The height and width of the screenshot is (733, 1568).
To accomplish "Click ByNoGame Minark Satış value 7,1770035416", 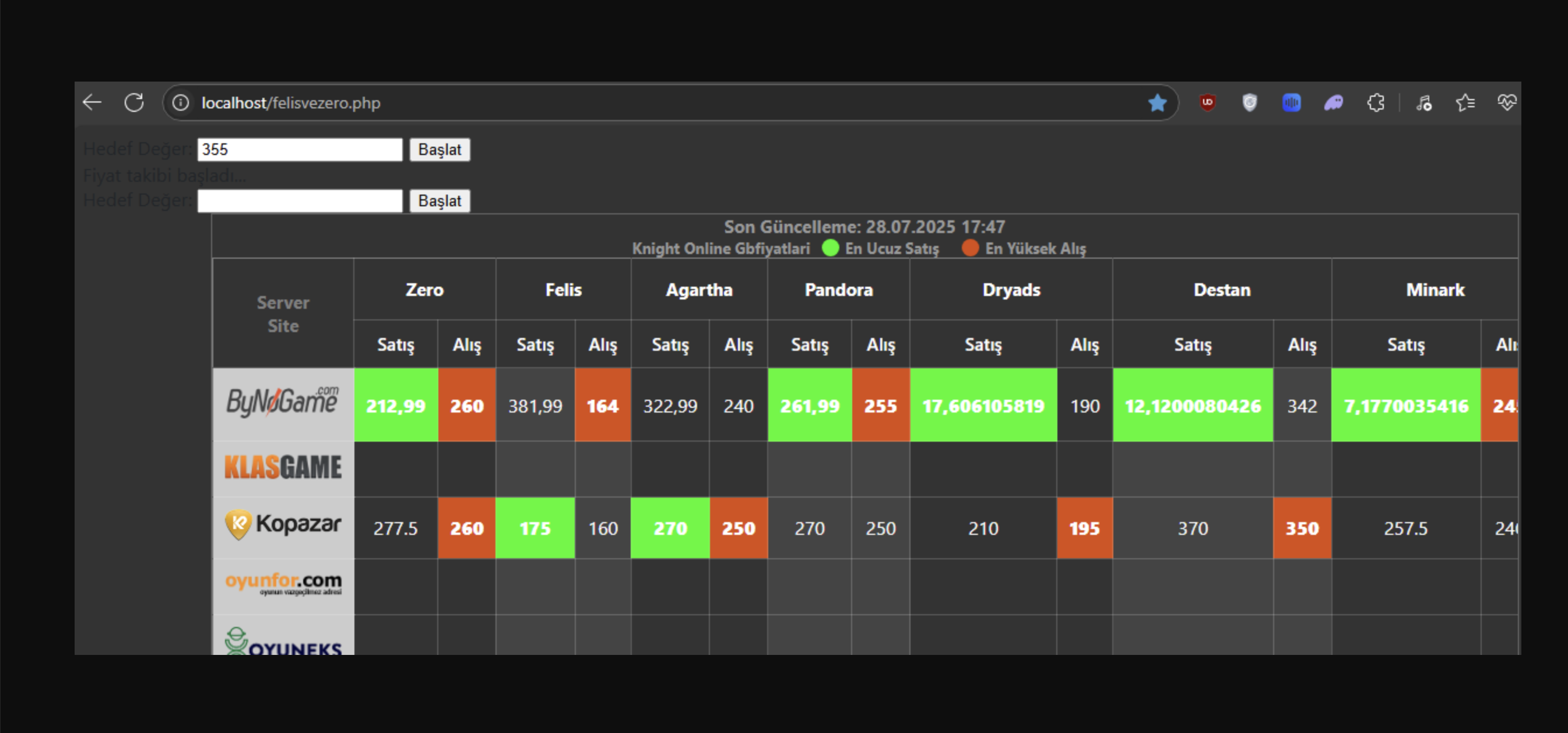I will coord(1406,406).
